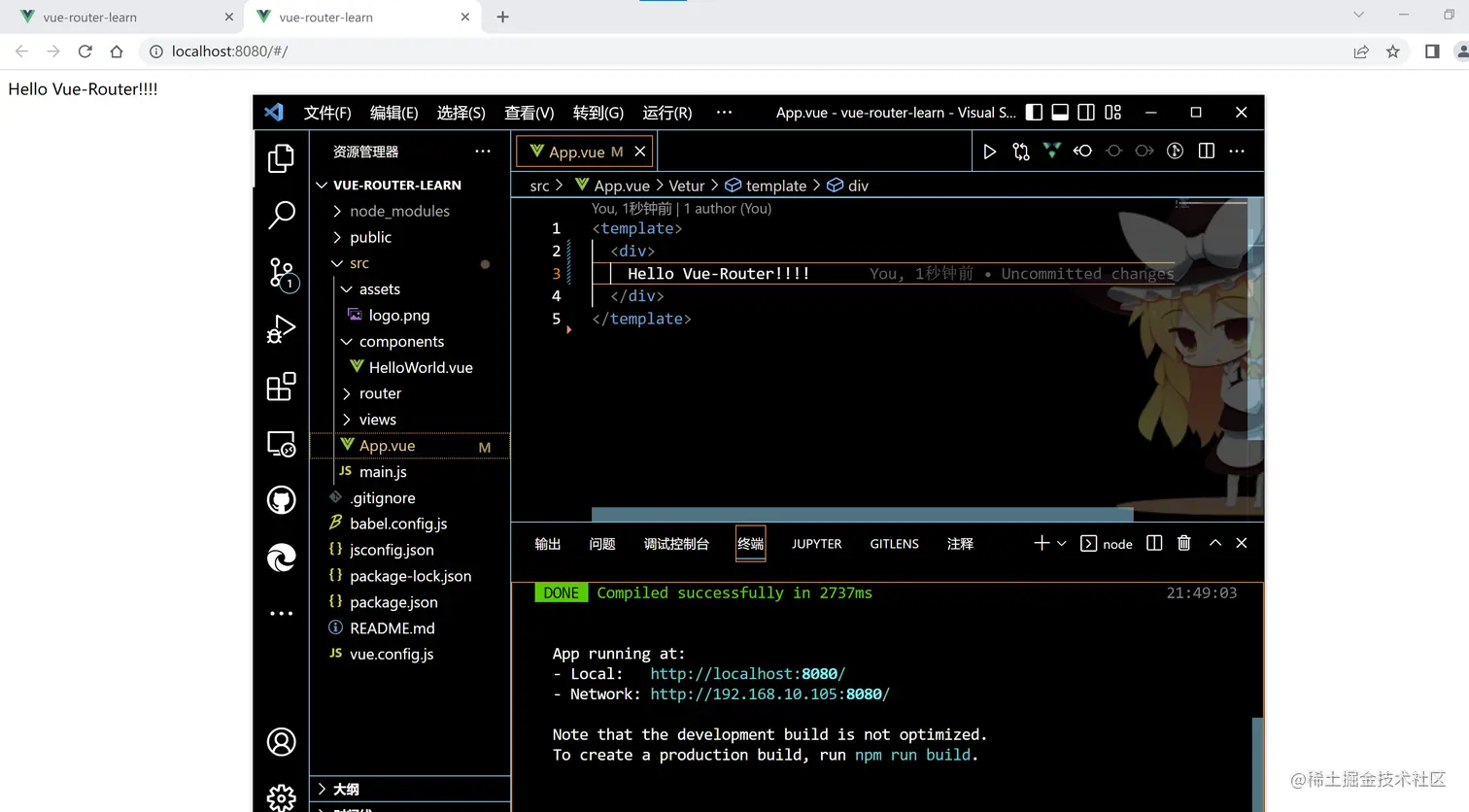1469x812 pixels.
Task: Expand the node_modules folder
Action: click(399, 211)
